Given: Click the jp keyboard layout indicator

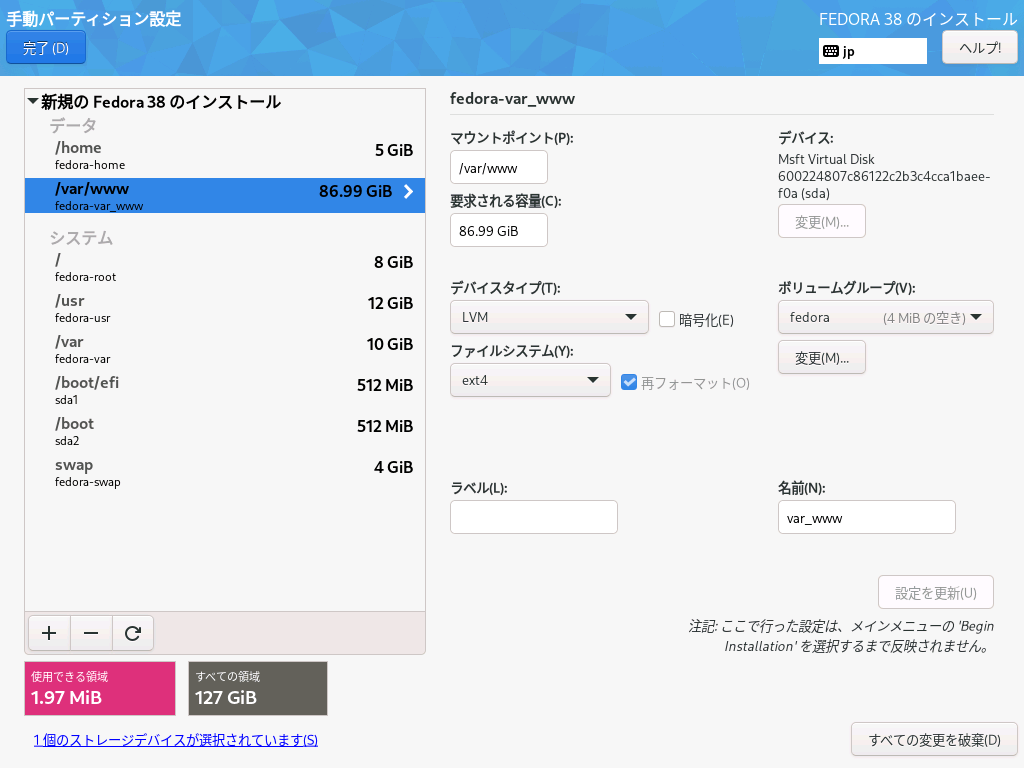Looking at the screenshot, I should click(872, 51).
